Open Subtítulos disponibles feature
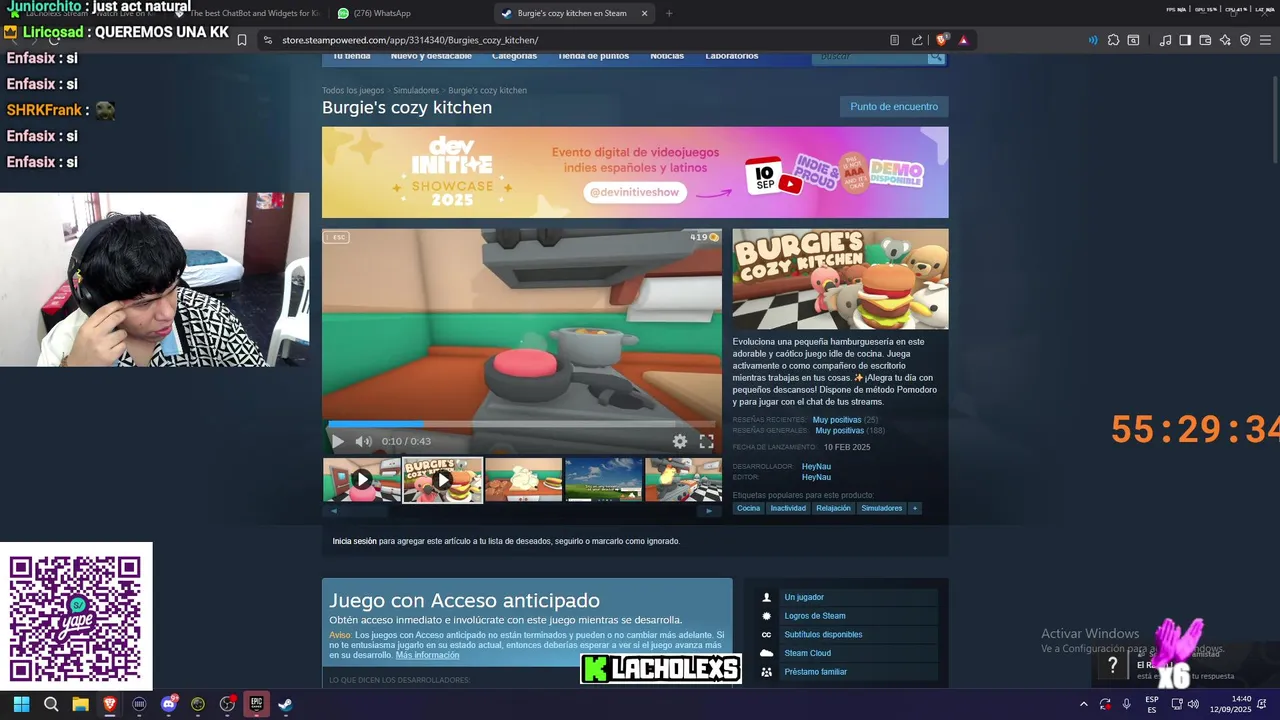Image resolution: width=1280 pixels, height=720 pixels. pyautogui.click(x=823, y=634)
